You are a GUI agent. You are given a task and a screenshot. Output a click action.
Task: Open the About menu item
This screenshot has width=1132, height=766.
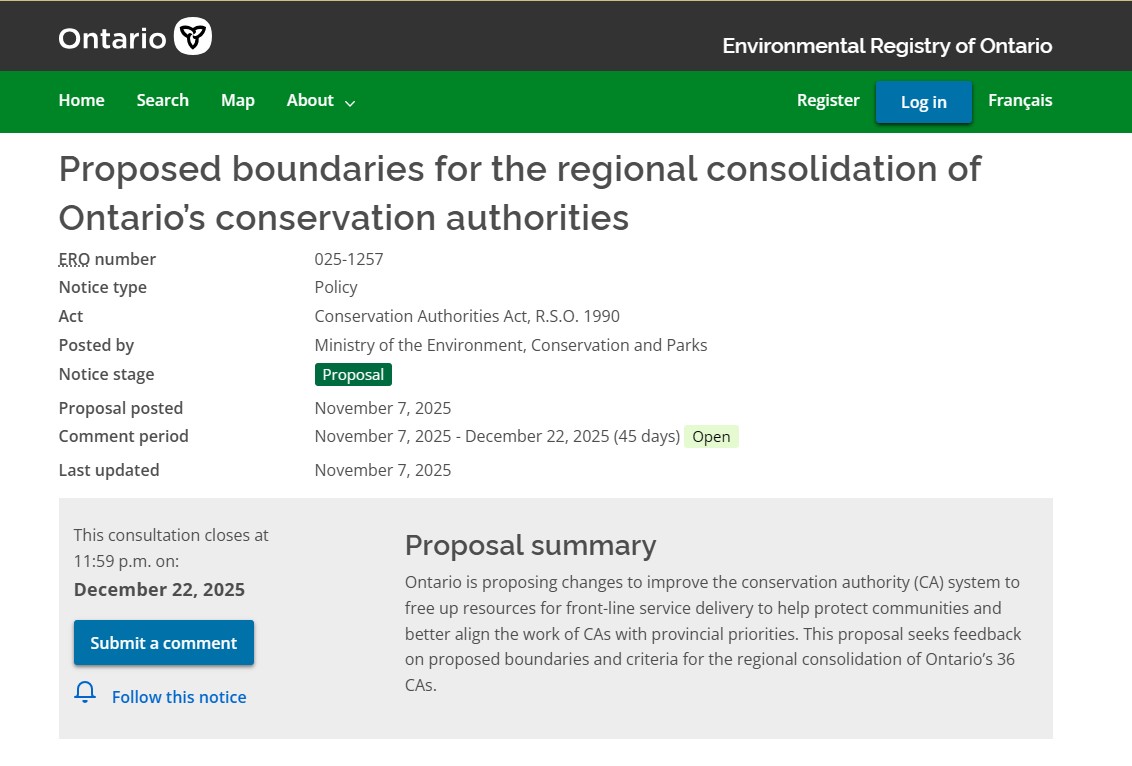coord(310,100)
